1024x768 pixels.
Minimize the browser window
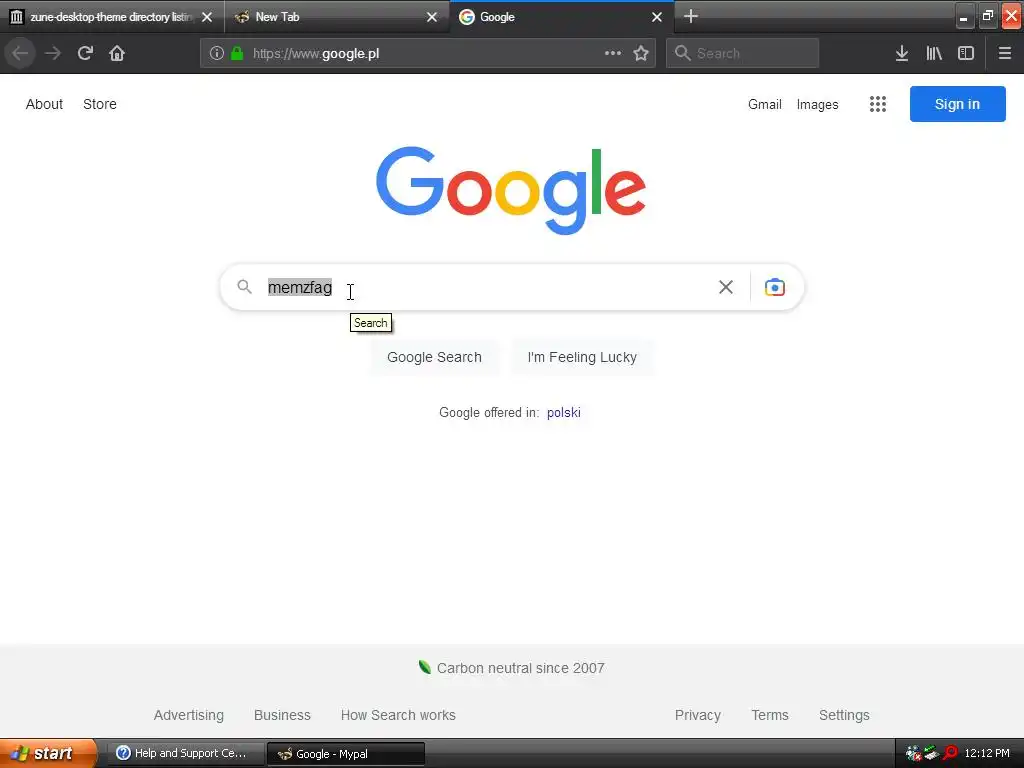coord(964,16)
